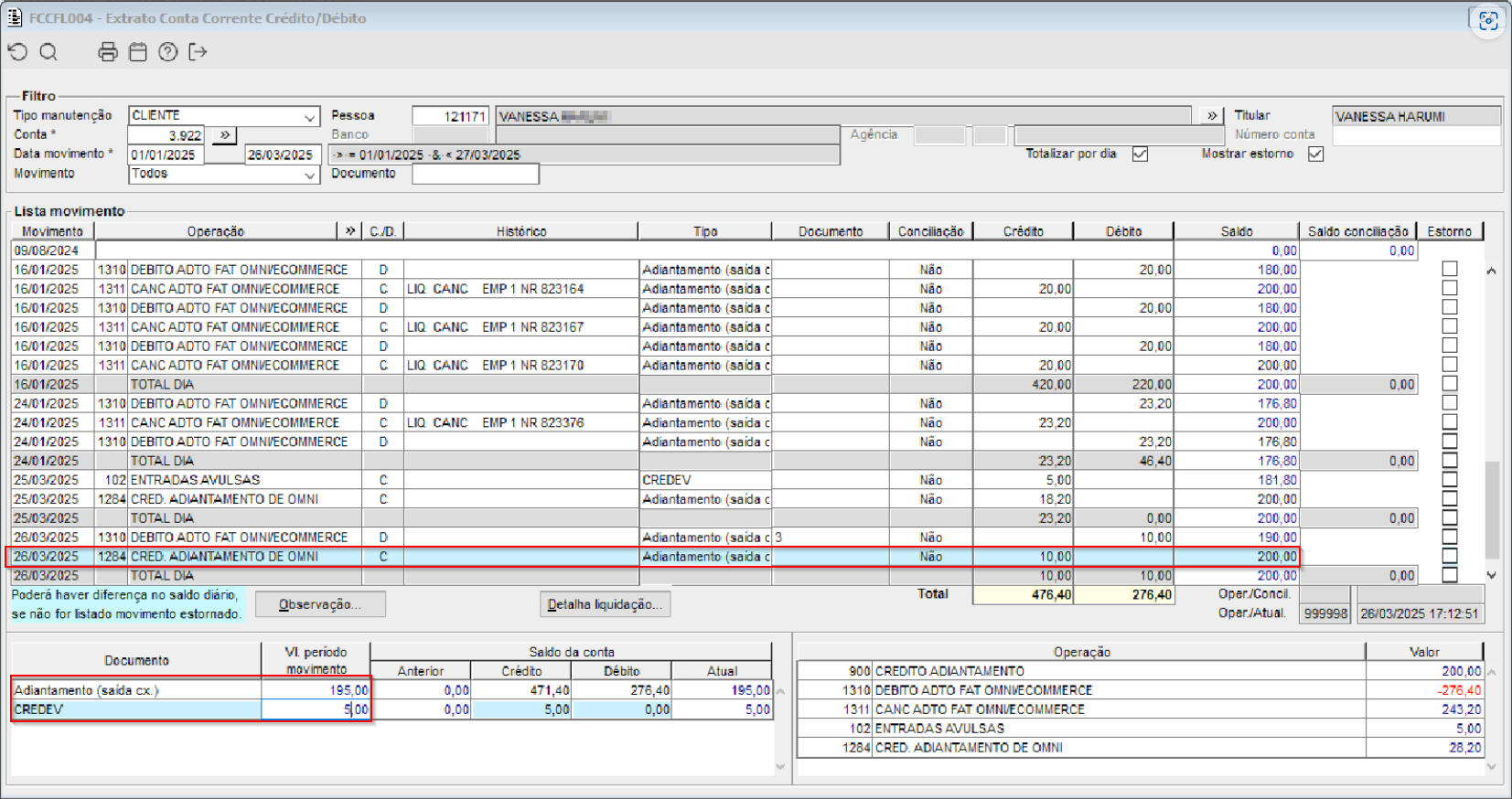Click the Operação summary scroll-up arrow
The width and height of the screenshot is (1512, 799).
(x=1492, y=672)
